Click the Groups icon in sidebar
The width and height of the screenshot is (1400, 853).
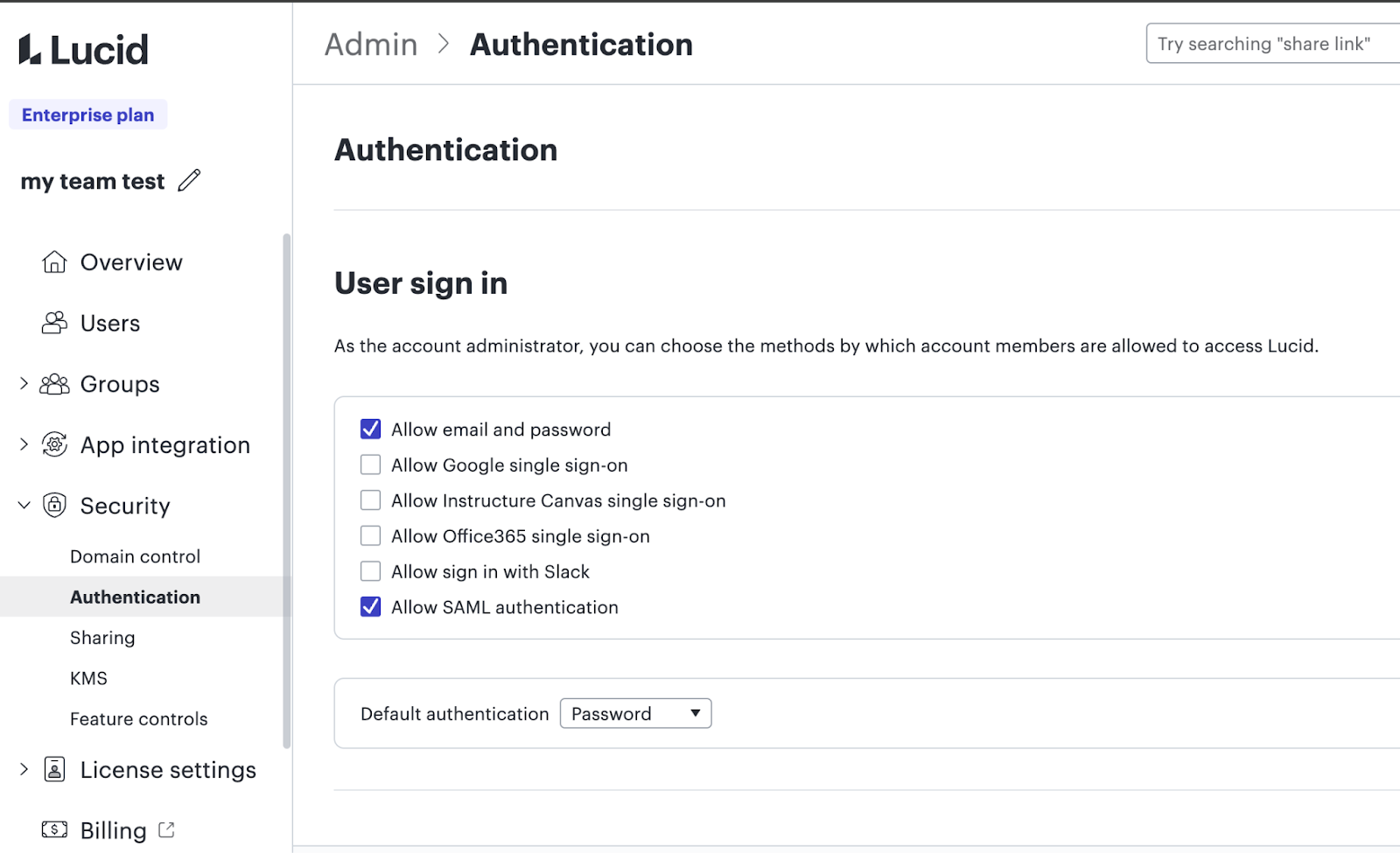pos(54,384)
